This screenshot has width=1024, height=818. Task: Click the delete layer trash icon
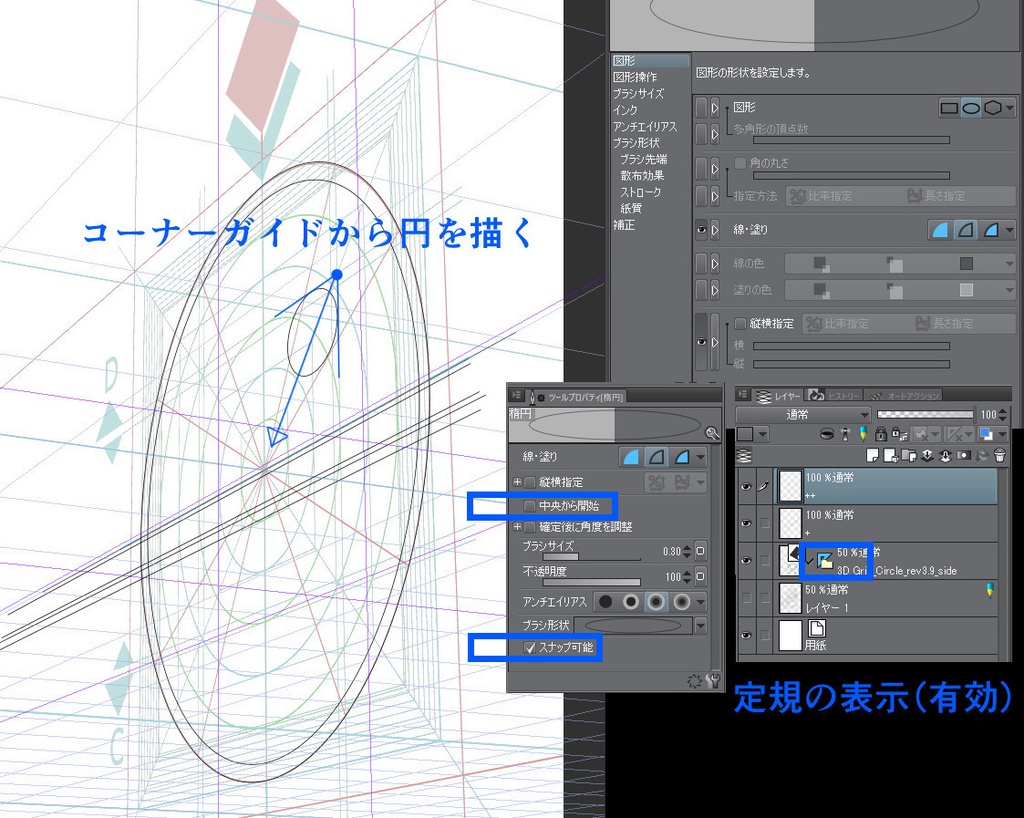[999, 455]
